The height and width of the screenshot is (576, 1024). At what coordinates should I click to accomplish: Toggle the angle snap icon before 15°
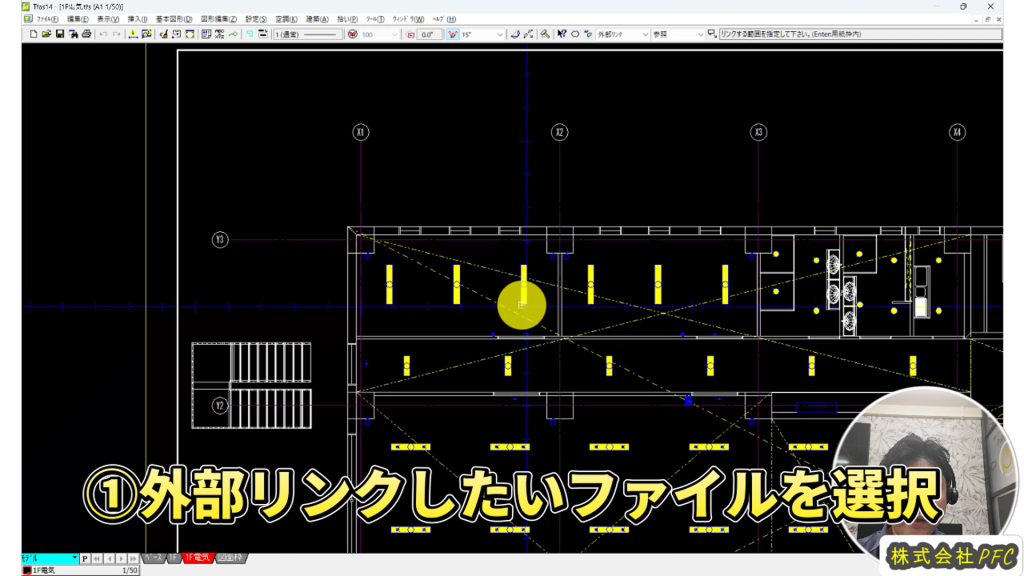coord(452,34)
